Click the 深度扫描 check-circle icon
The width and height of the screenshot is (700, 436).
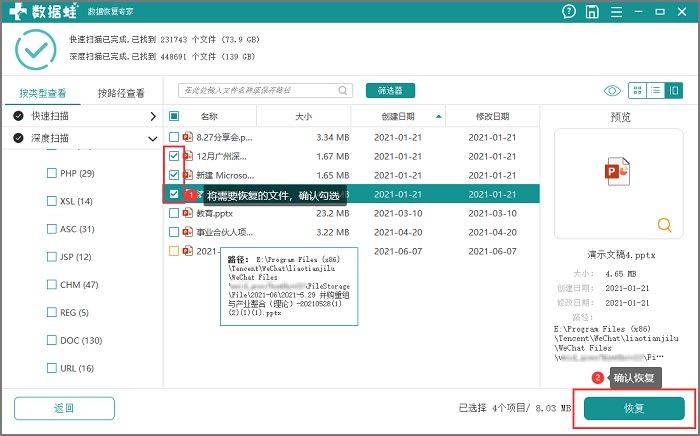[x=18, y=138]
